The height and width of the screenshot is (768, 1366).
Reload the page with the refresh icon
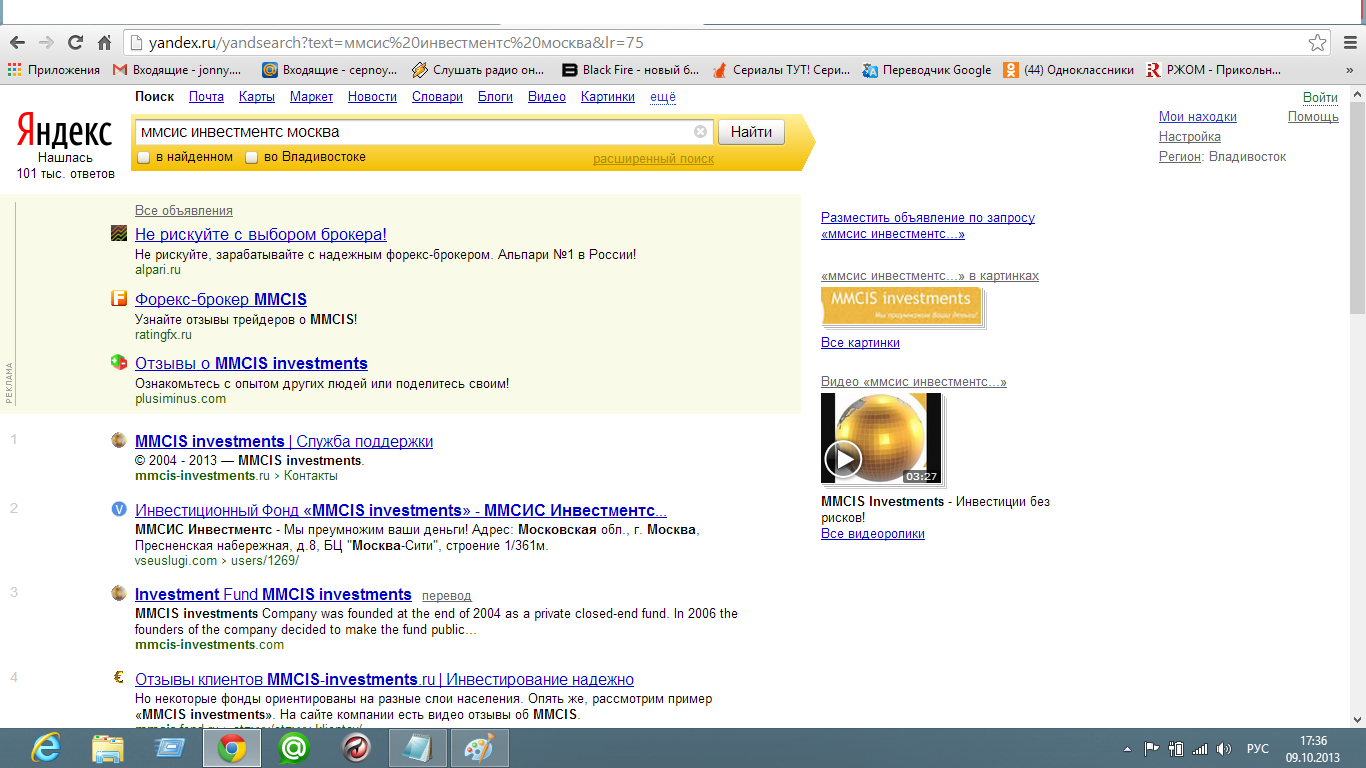pyautogui.click(x=75, y=43)
